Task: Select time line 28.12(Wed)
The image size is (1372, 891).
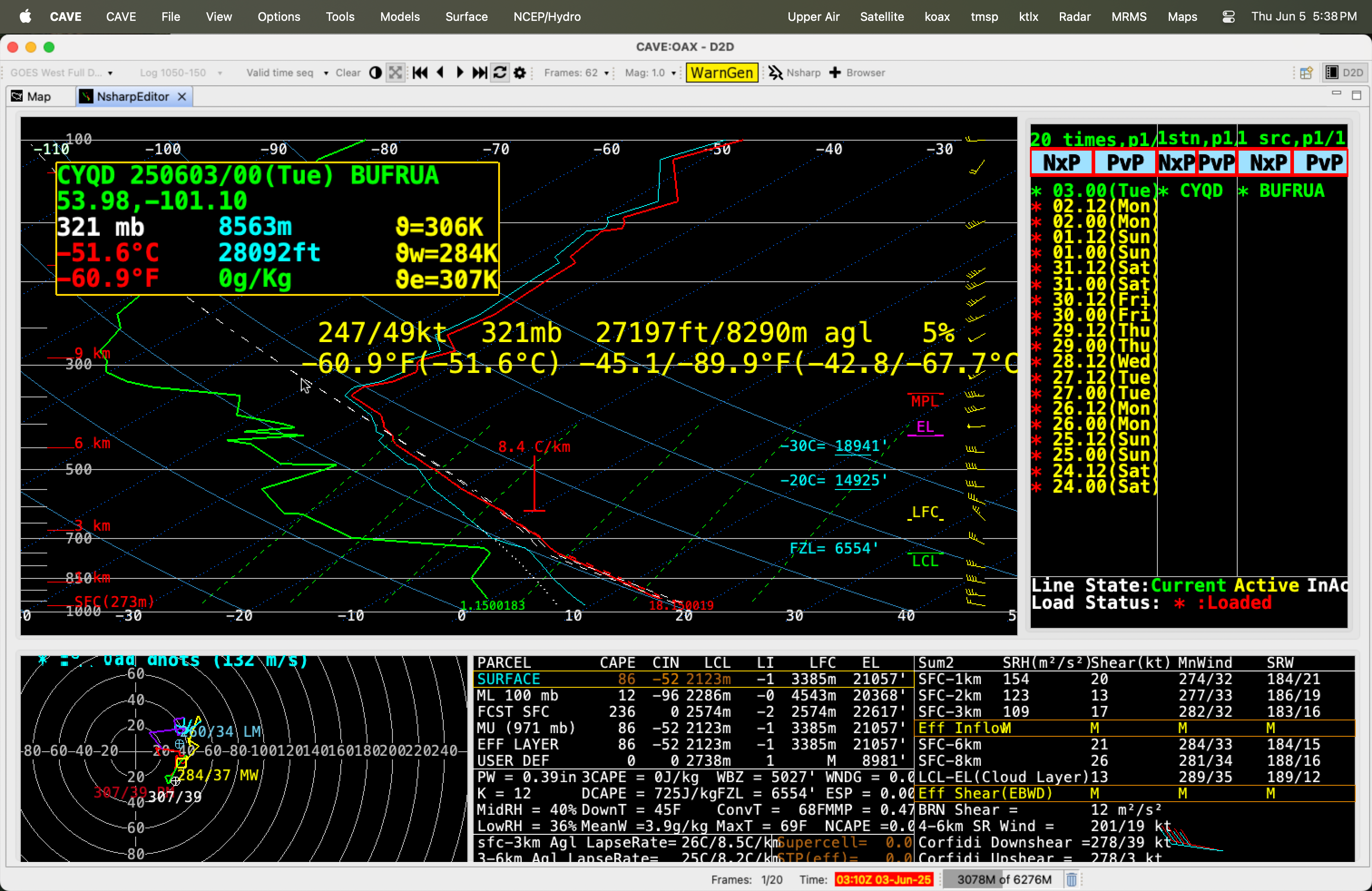Action: click(x=1093, y=362)
